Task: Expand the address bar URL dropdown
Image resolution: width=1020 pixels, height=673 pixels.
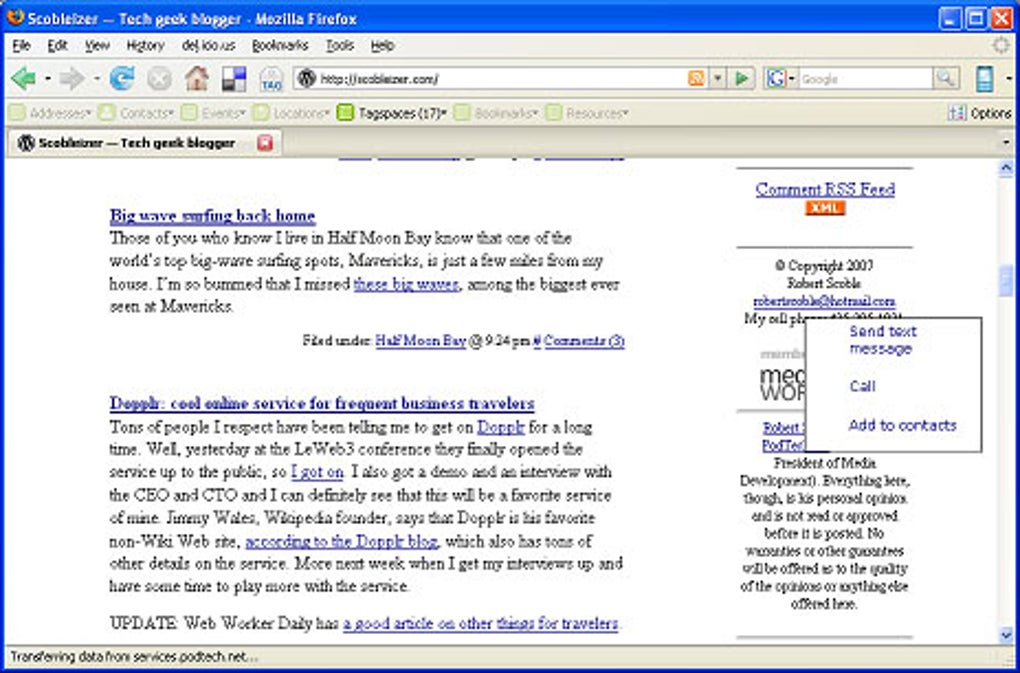Action: point(716,79)
